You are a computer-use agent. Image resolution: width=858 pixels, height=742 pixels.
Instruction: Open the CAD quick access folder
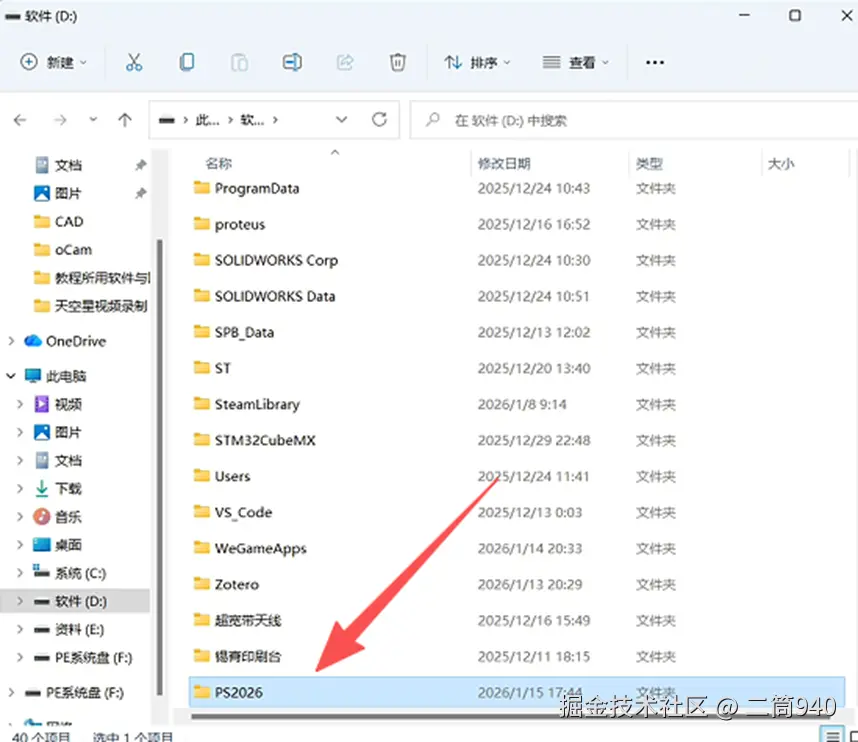pos(69,222)
